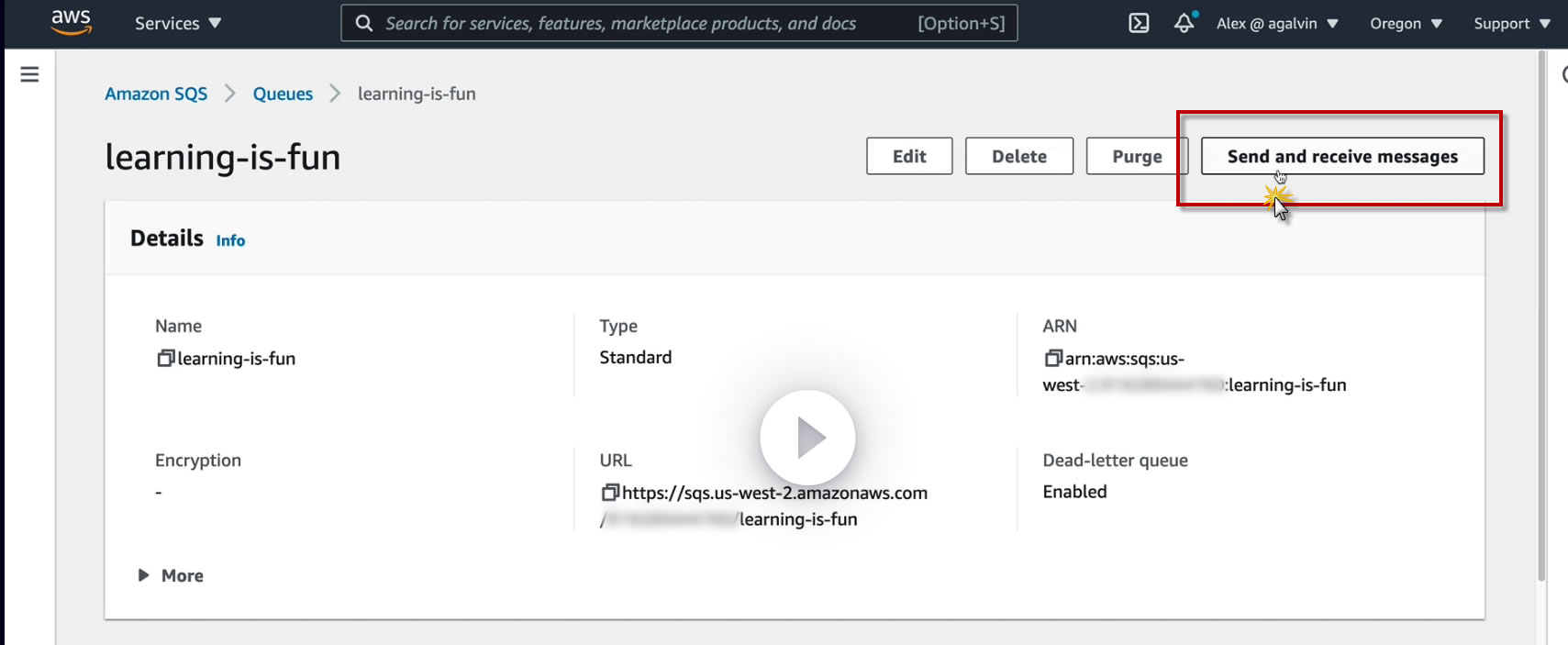
Task: Click the Delete queue button
Action: point(1018,156)
